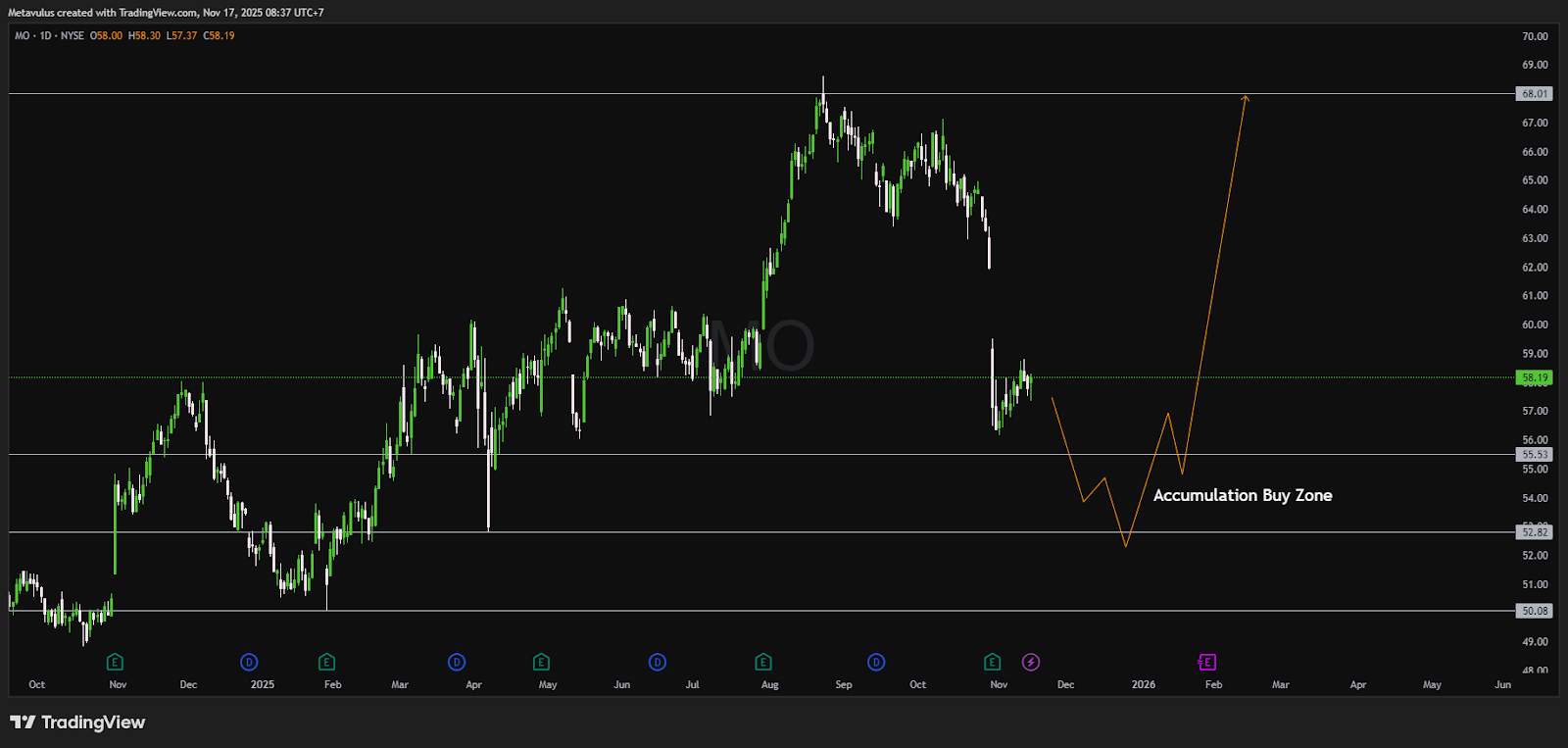Viewport: 1568px width, 748px height.
Task: Click the TradingView logo
Action: pos(77,723)
